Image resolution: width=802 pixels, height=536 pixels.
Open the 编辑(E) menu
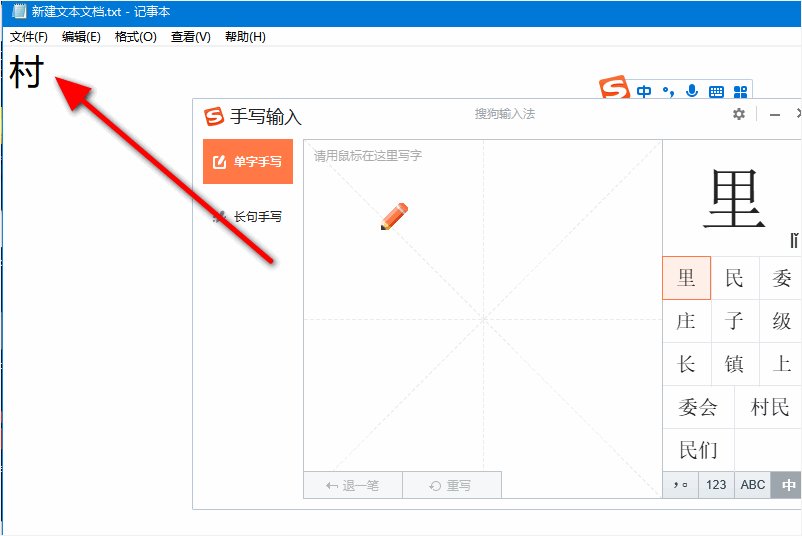pos(81,37)
